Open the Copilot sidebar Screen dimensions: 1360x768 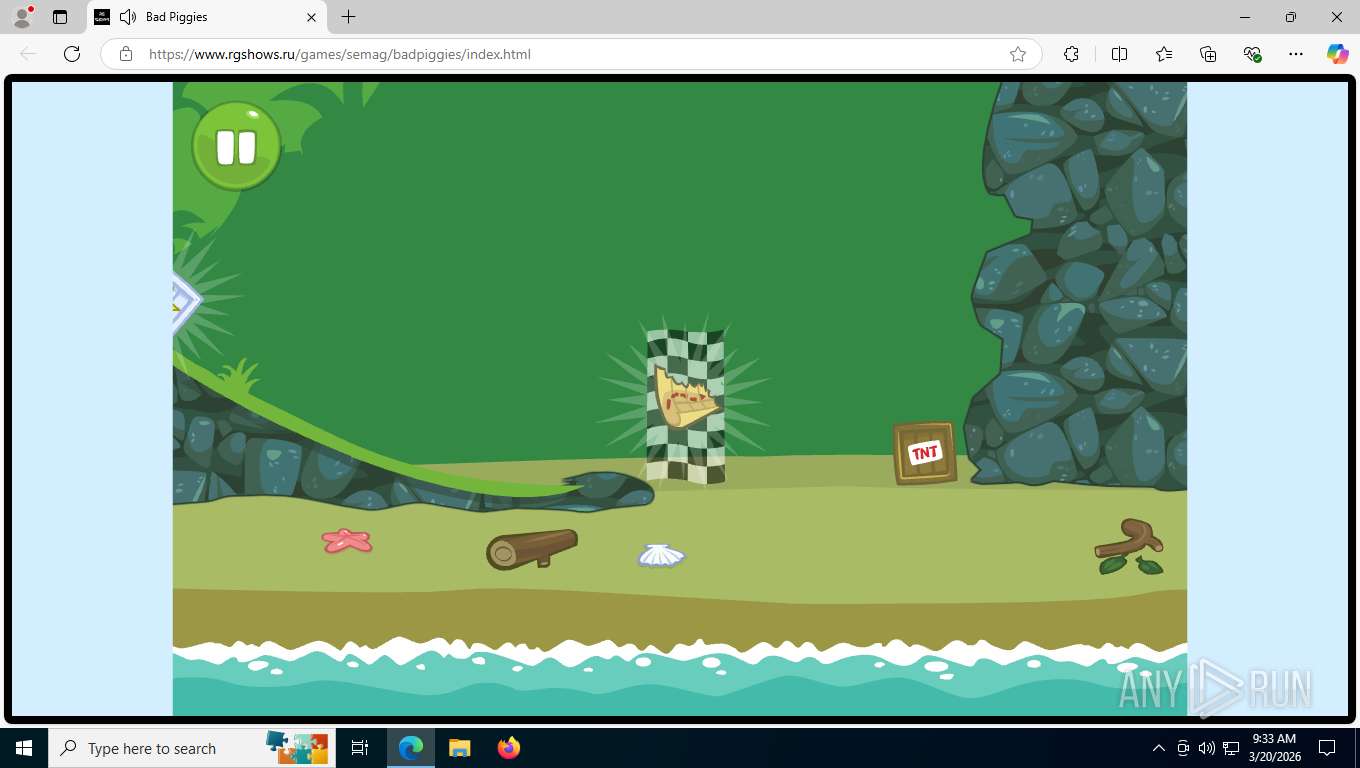click(x=1338, y=54)
